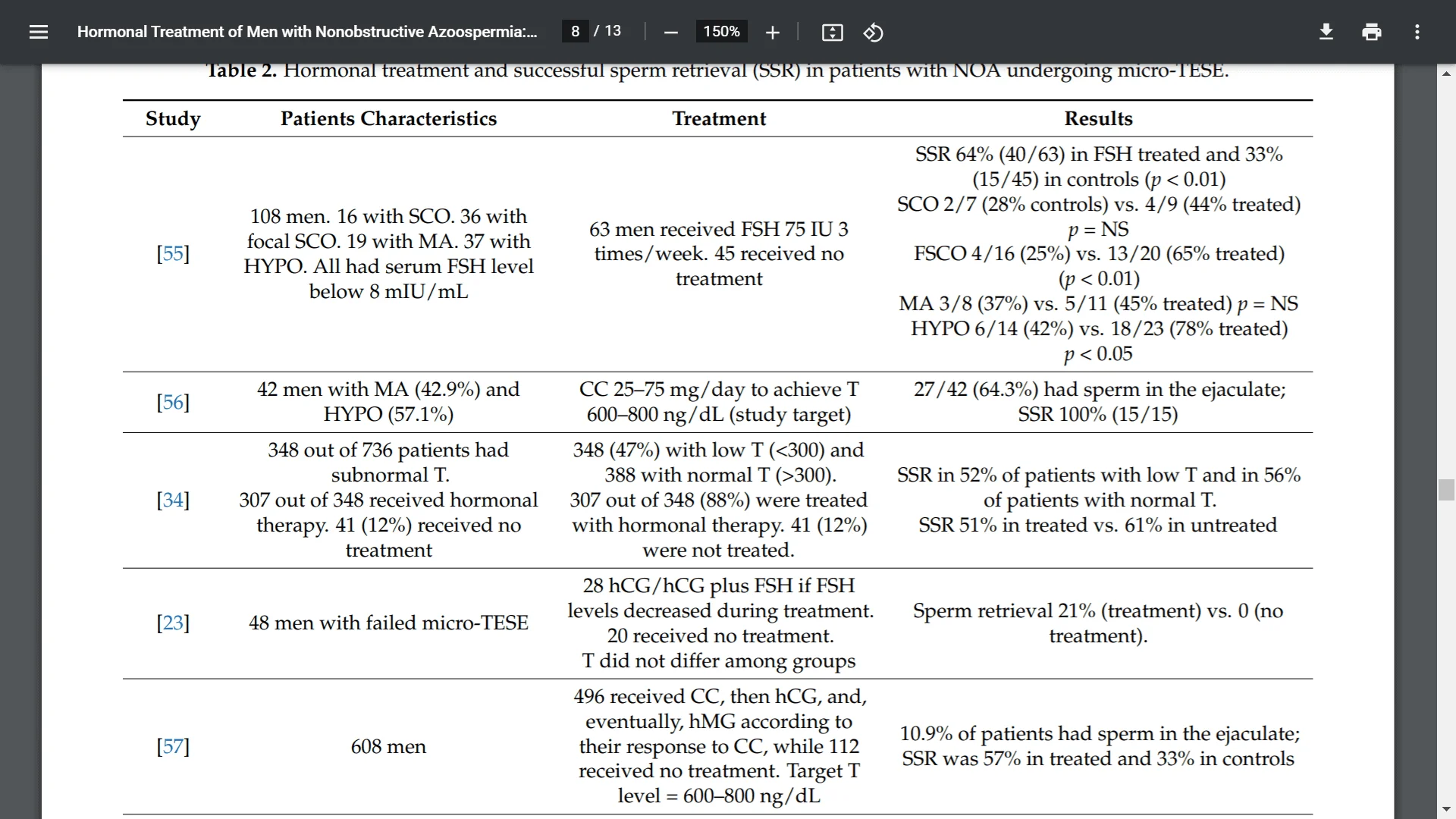
Task: Click the 'SSR 100% (15/15)' text
Action: [x=1098, y=414]
